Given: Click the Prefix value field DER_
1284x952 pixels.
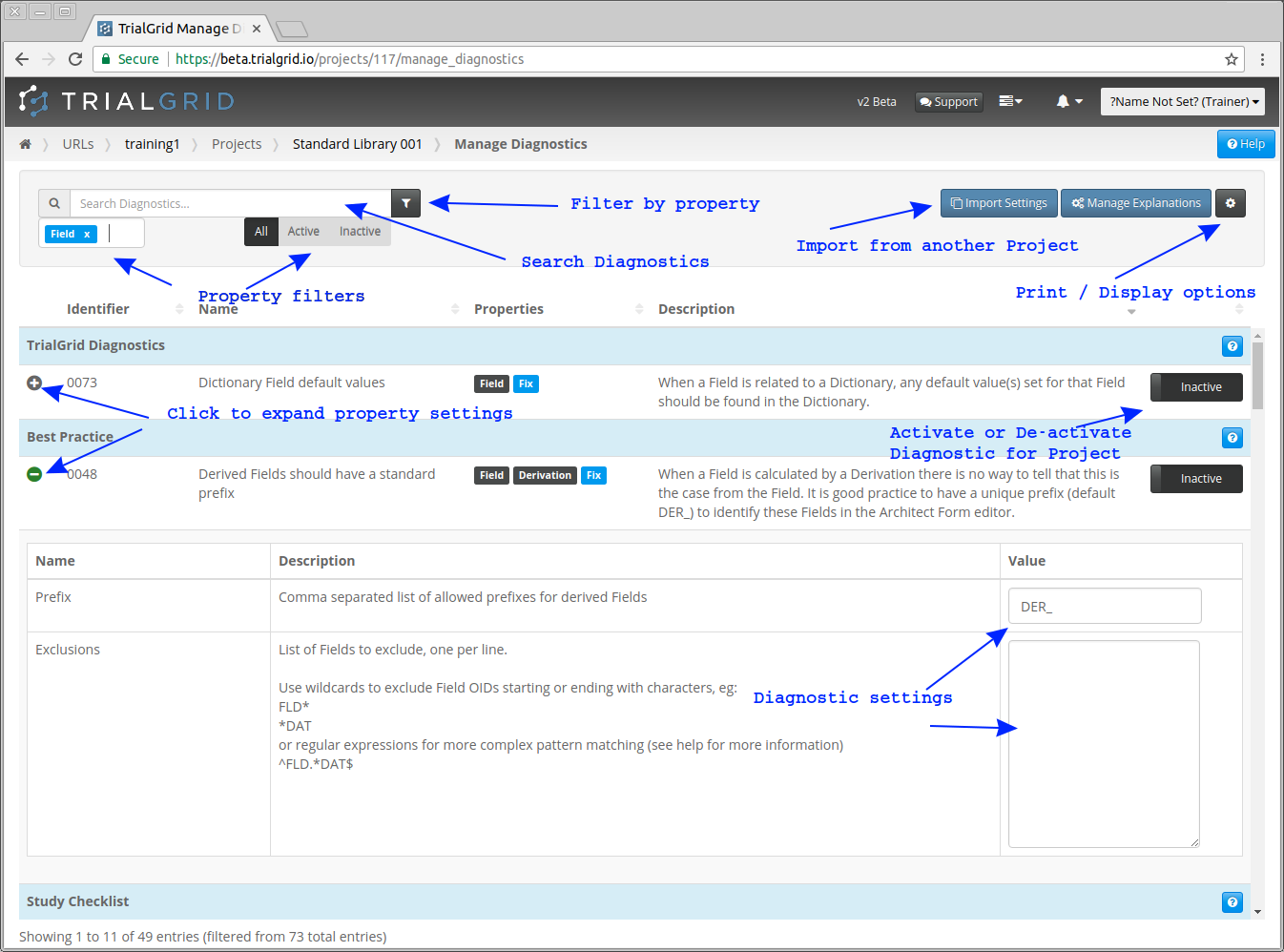Looking at the screenshot, I should [x=1105, y=606].
